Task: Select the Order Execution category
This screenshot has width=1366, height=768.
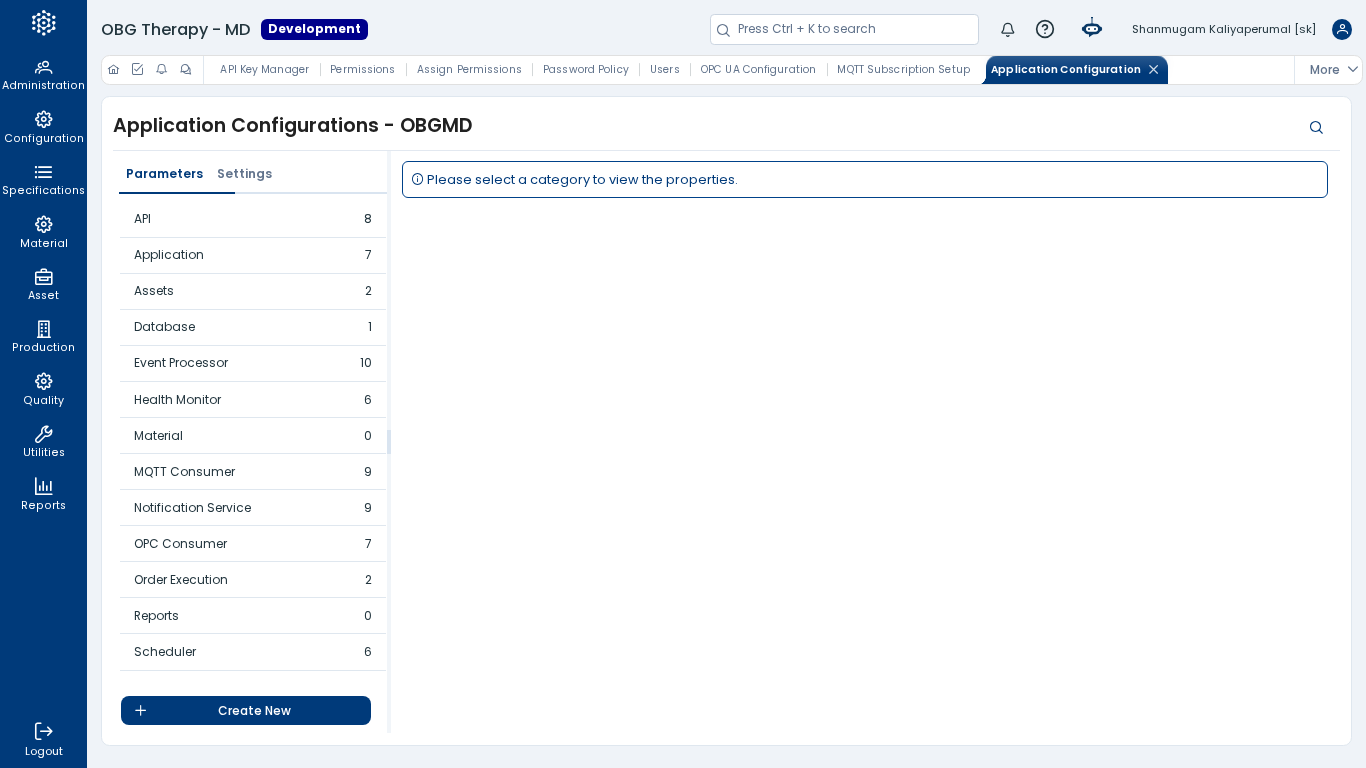Action: 253,579
